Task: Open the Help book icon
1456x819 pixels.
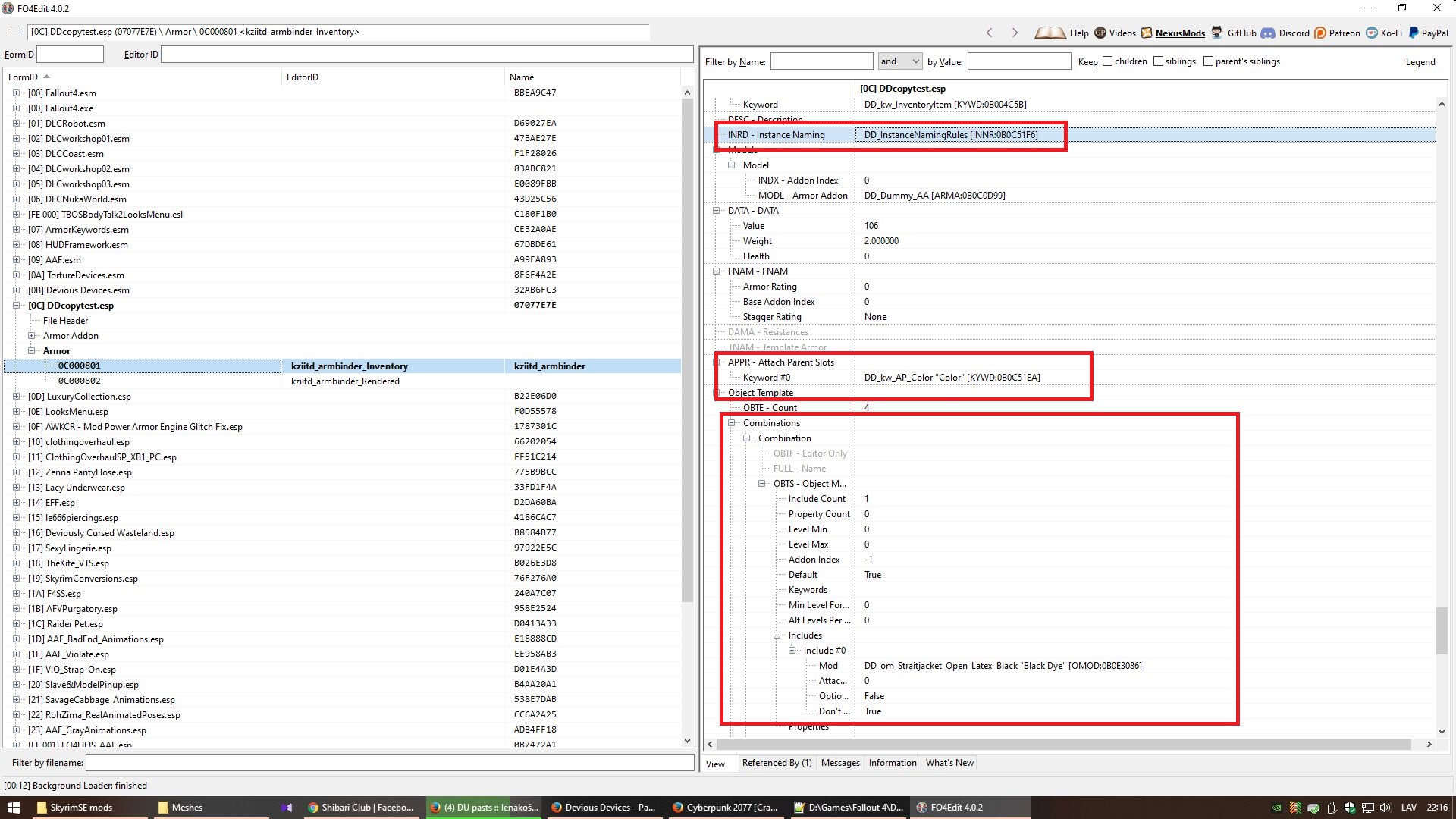Action: click(1050, 33)
